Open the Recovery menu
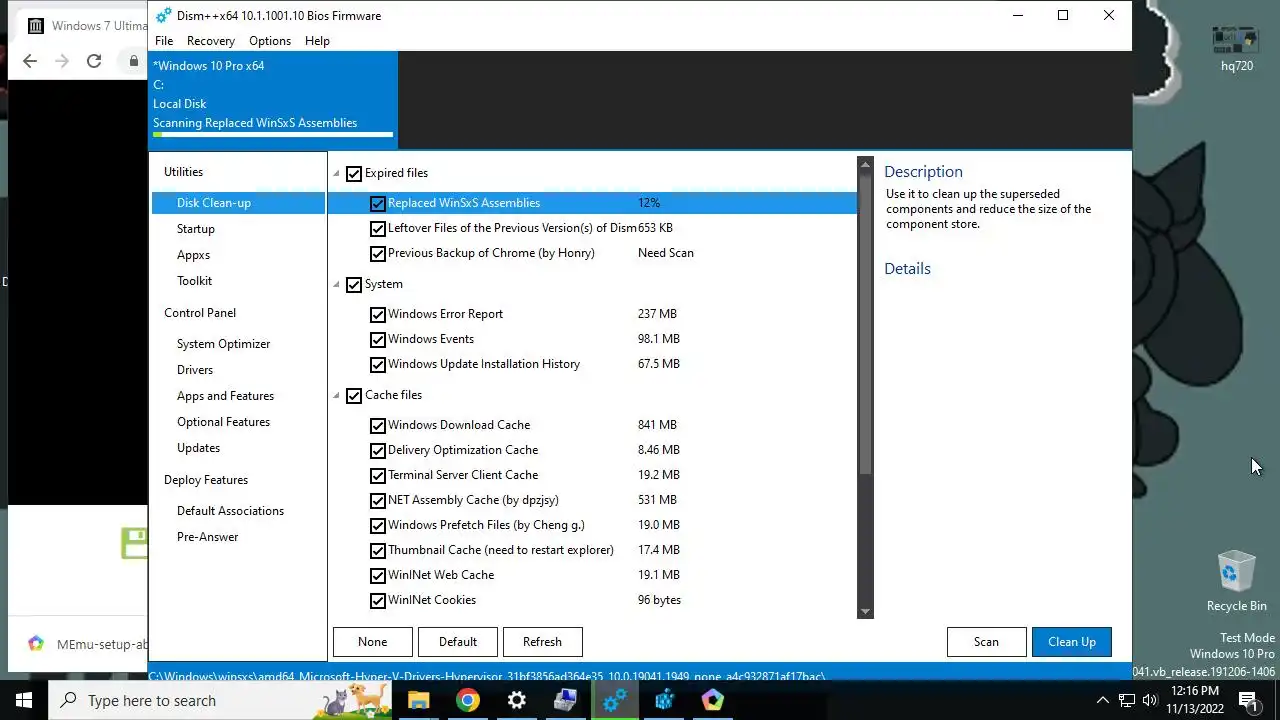This screenshot has height=720, width=1280. tap(211, 41)
